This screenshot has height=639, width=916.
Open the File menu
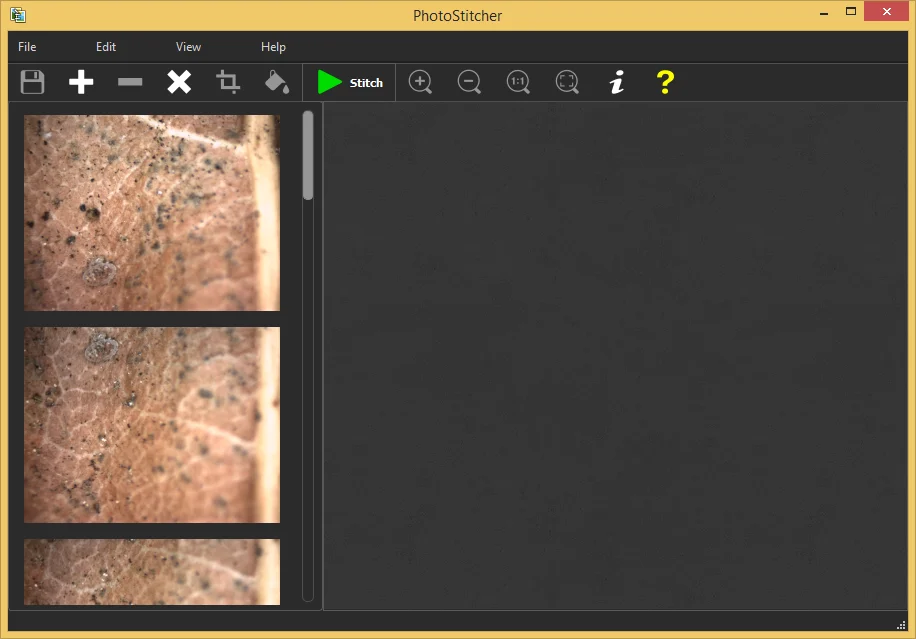27,47
